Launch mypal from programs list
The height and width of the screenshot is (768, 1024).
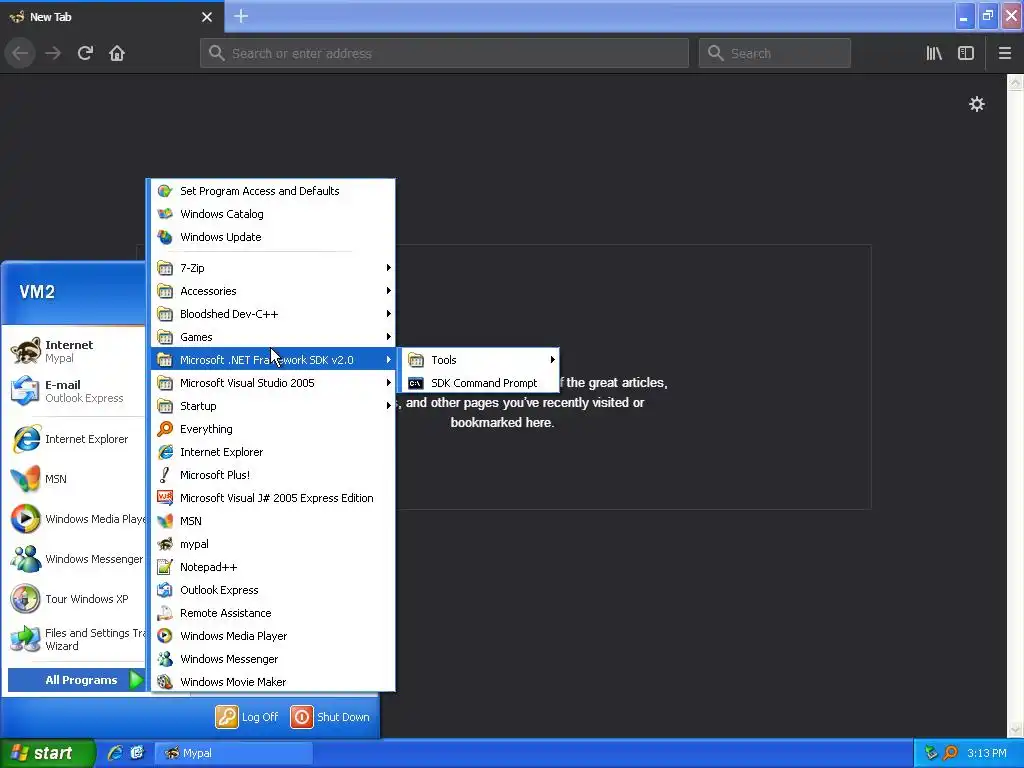tap(273, 544)
